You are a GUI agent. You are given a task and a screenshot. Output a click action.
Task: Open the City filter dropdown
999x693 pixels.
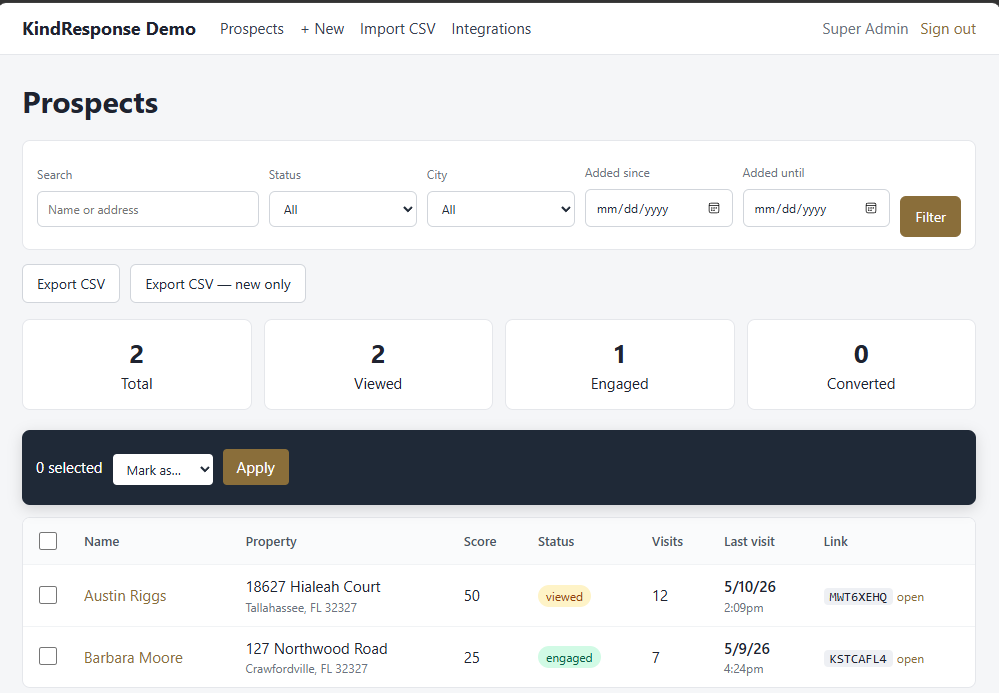(x=501, y=209)
